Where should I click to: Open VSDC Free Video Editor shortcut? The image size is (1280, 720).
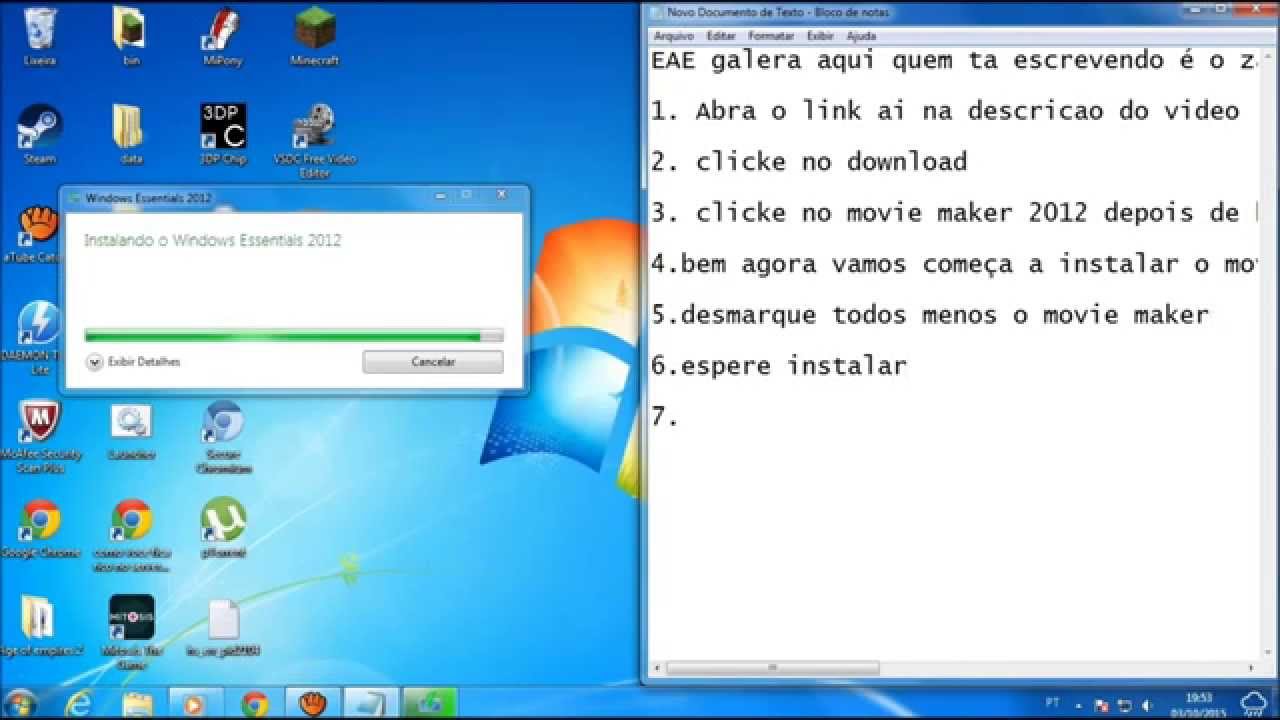click(314, 140)
